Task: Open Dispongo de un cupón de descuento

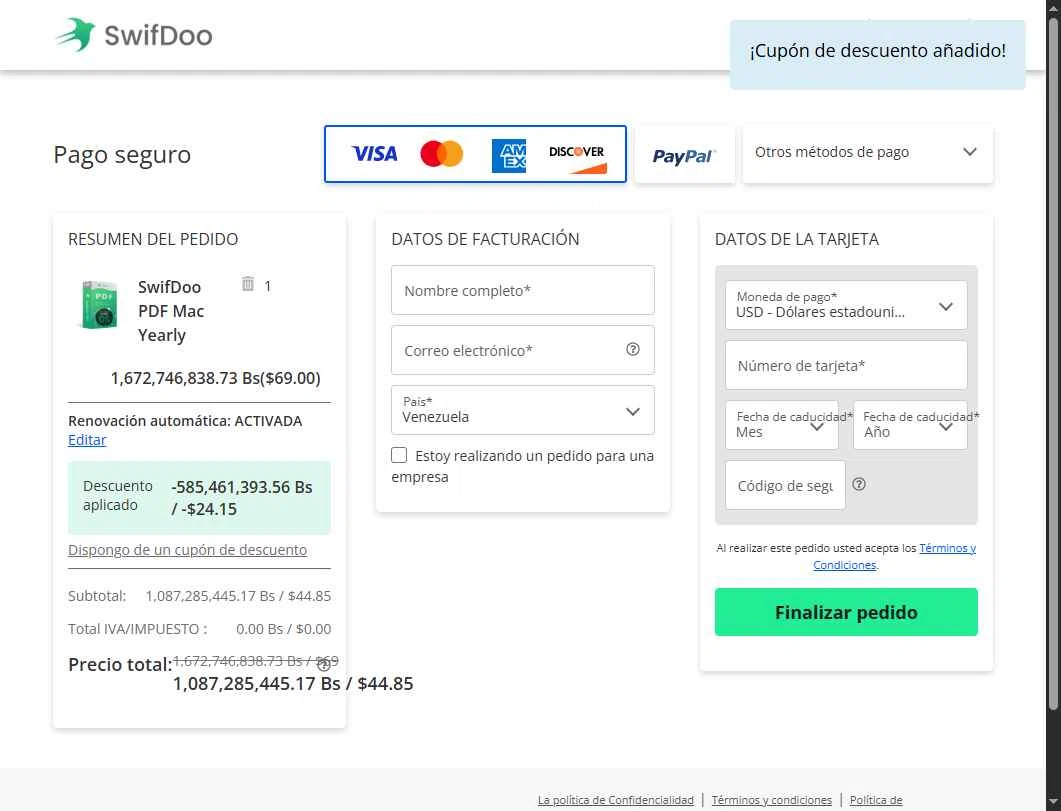Action: [x=187, y=550]
